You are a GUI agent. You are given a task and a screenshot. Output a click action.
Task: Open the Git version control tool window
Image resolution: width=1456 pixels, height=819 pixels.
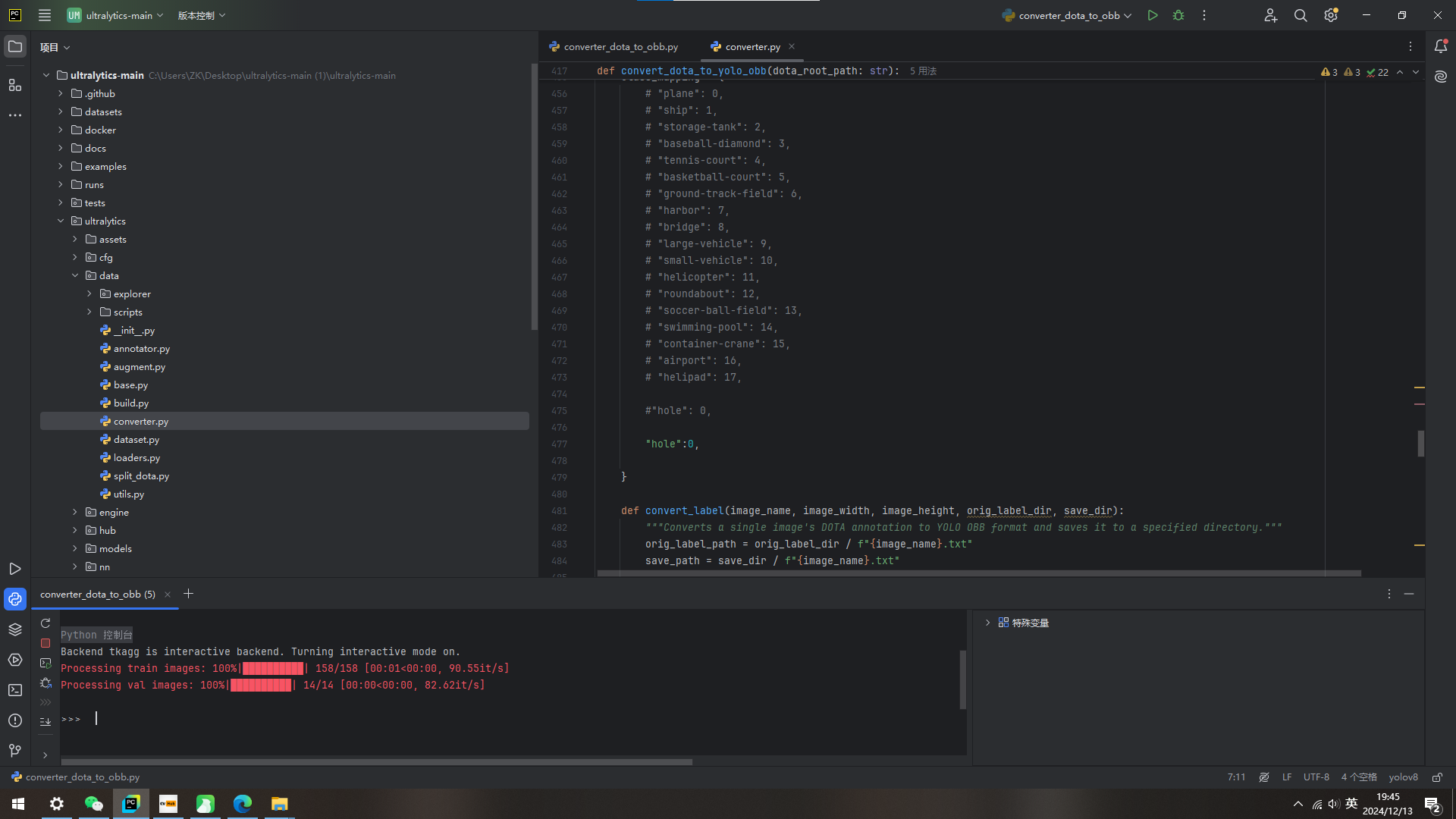pyautogui.click(x=15, y=751)
